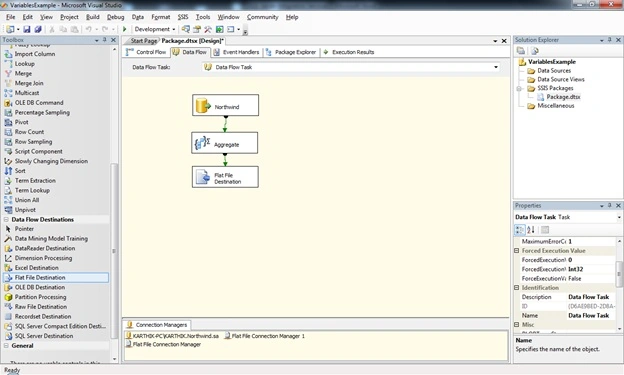Select Flat File Destination in the Toolbox
Viewport: 624px width, 375px height.
click(56, 277)
